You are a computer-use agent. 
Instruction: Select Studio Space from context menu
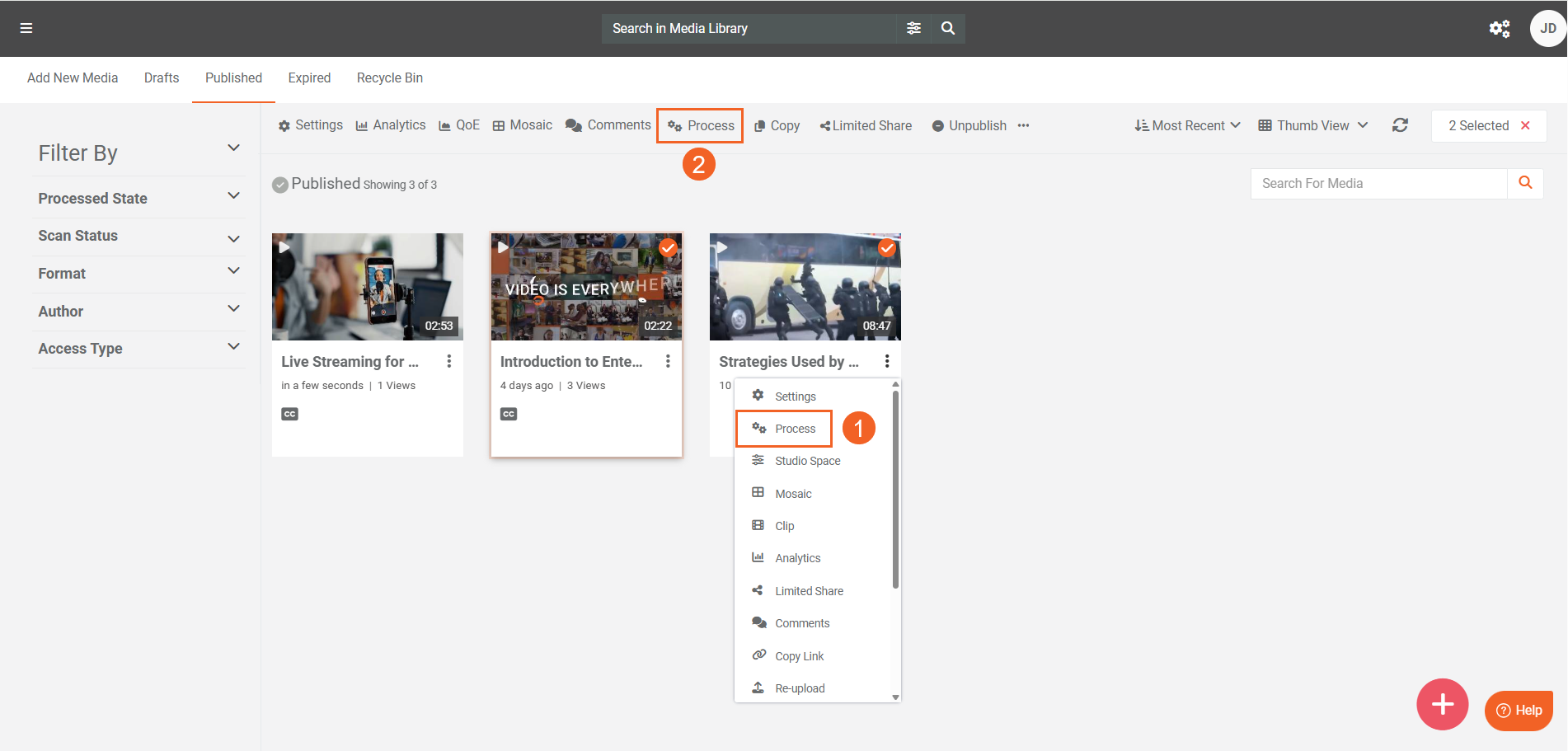point(807,461)
